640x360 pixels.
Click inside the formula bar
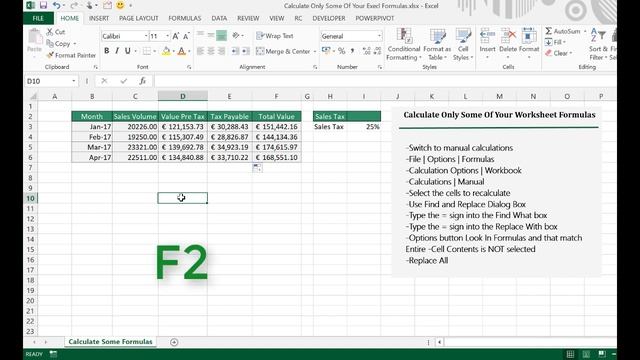pyautogui.click(x=384, y=81)
